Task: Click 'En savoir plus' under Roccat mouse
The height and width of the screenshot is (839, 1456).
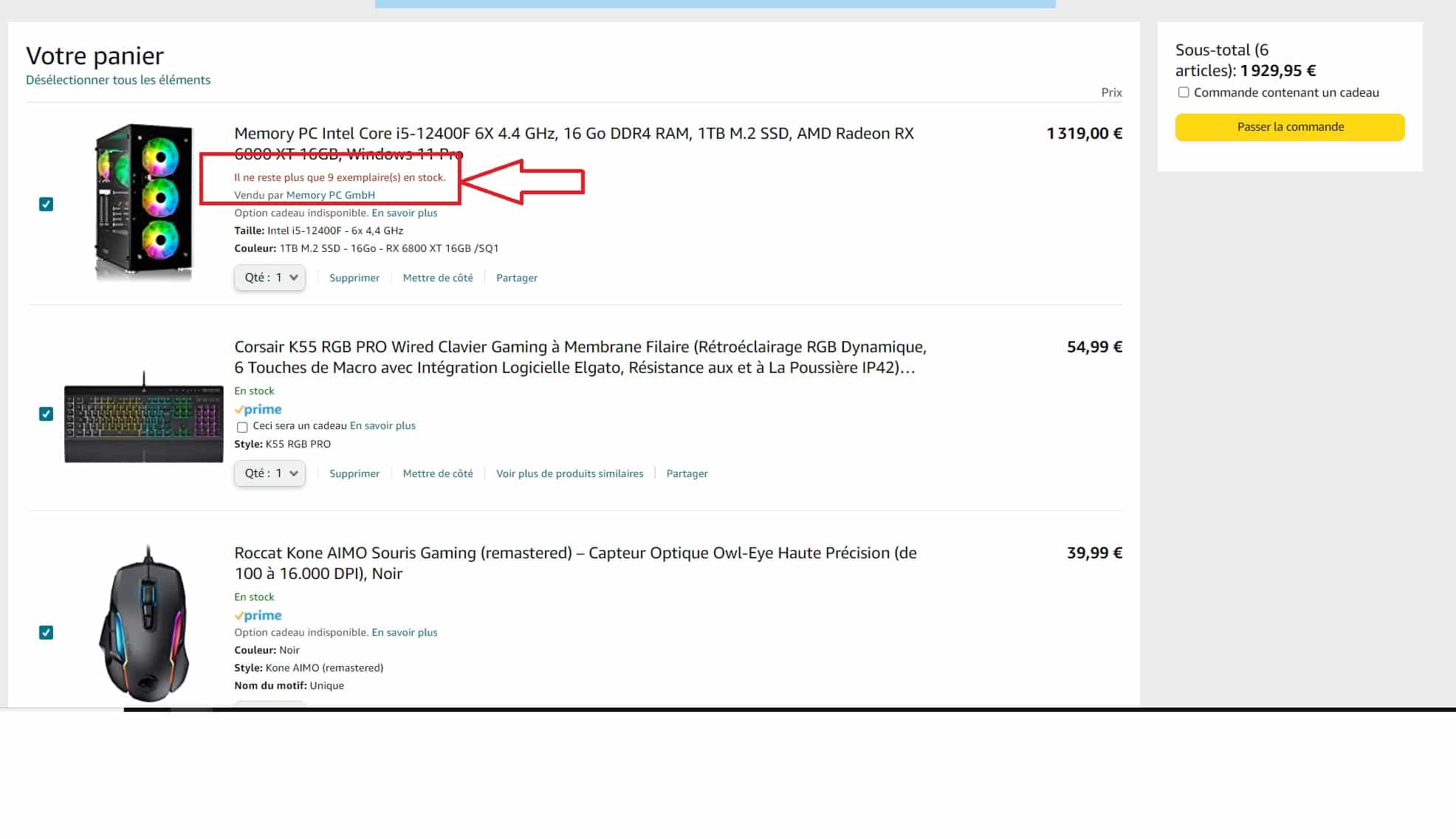Action: tap(405, 632)
